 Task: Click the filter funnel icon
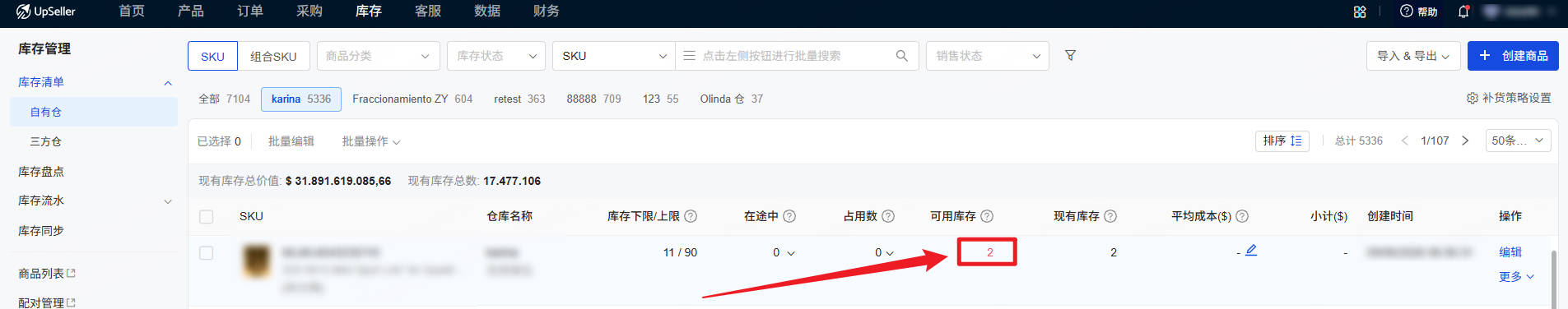(1070, 55)
